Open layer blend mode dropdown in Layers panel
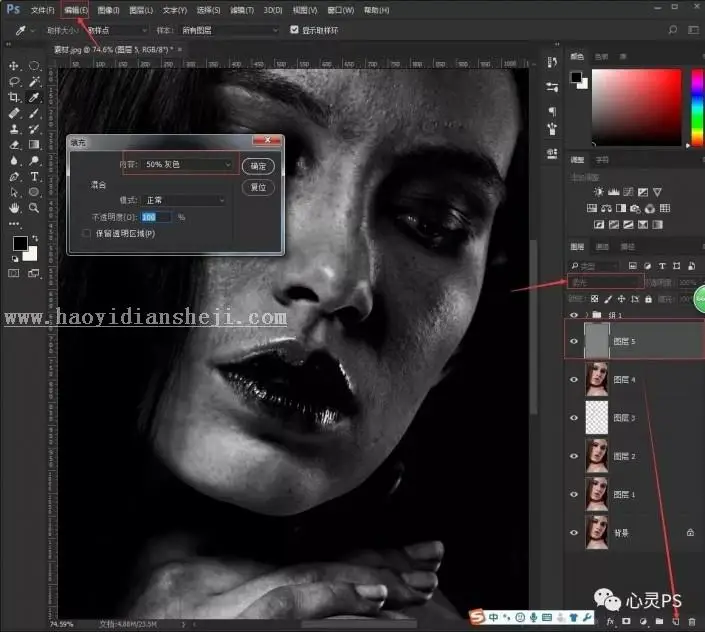705x632 pixels. (x=605, y=282)
